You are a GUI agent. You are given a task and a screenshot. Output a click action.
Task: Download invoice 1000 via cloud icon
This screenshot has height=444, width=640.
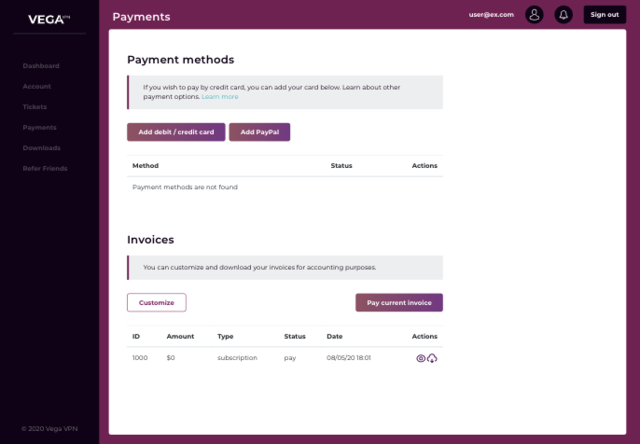(x=432, y=358)
